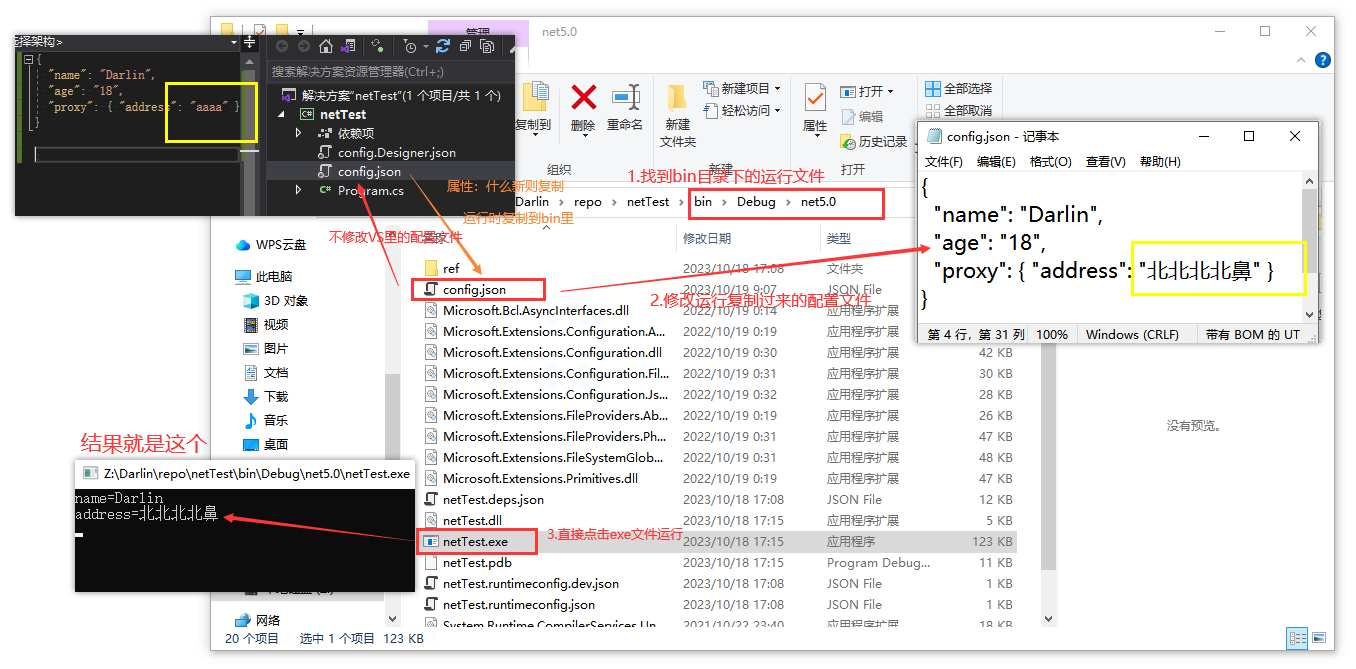Open the 打开 dropdown arrow in ribbon

pos(890,91)
